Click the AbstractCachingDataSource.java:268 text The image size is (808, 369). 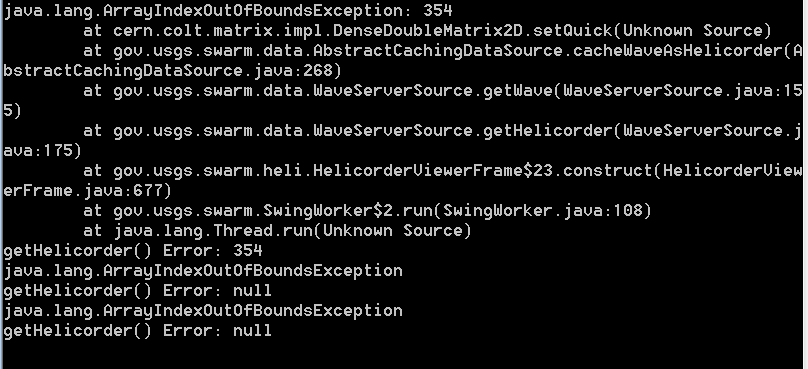coord(173,71)
